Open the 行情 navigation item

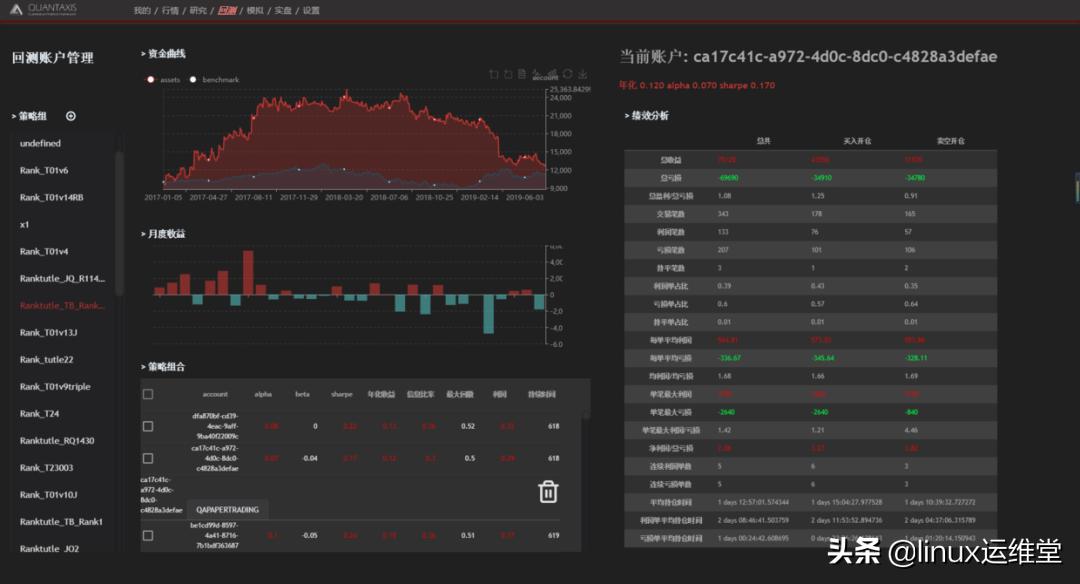coord(170,10)
